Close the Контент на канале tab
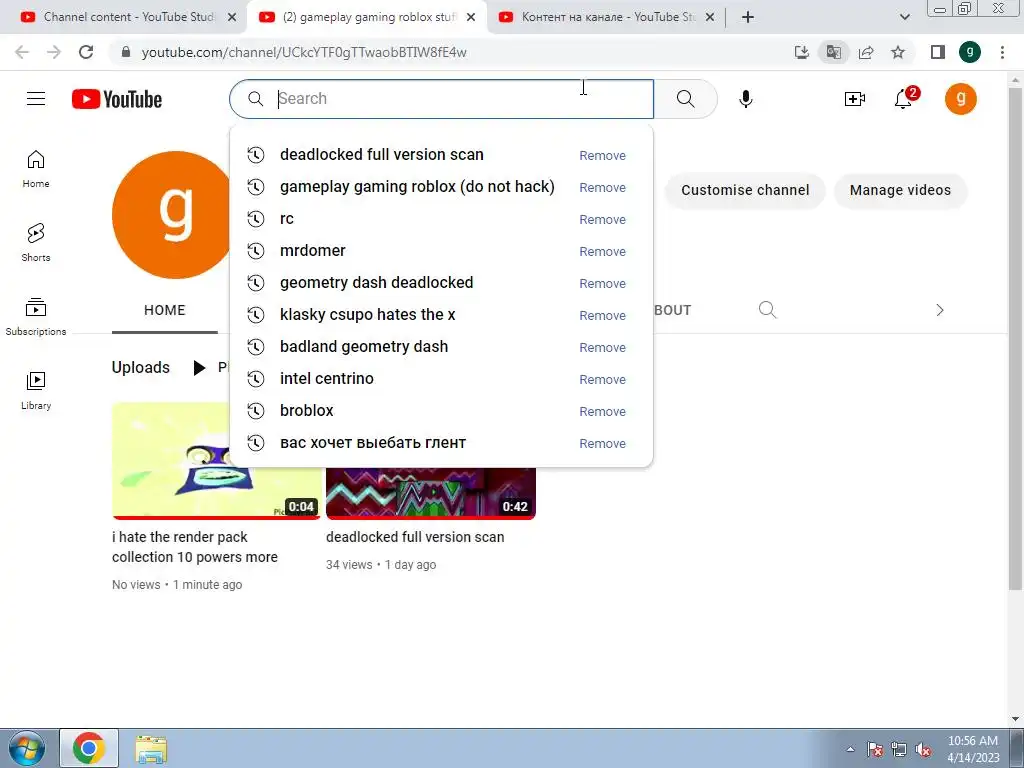This screenshot has width=1024, height=768. point(710,18)
